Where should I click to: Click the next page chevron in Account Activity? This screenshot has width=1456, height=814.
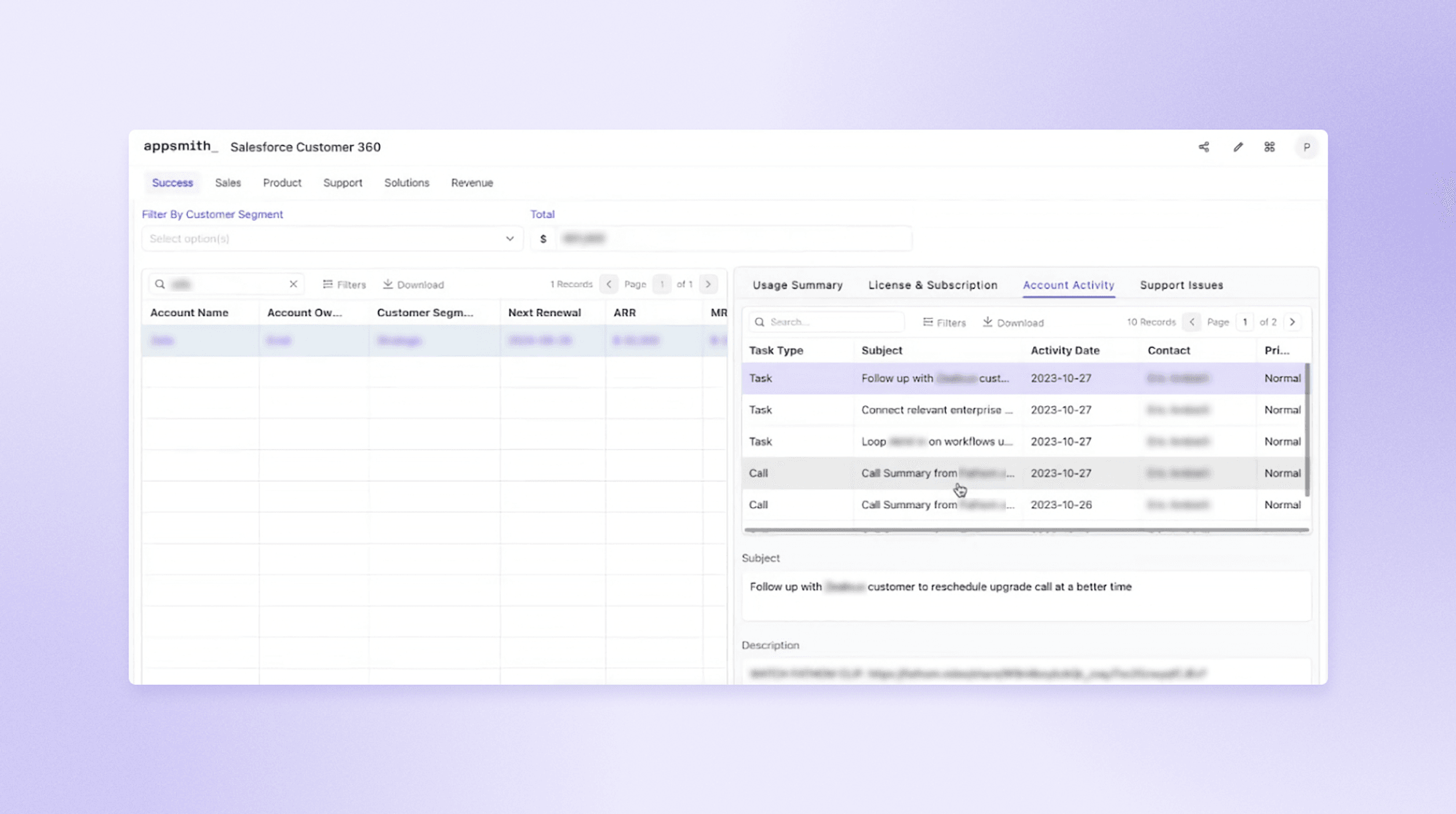click(1292, 321)
